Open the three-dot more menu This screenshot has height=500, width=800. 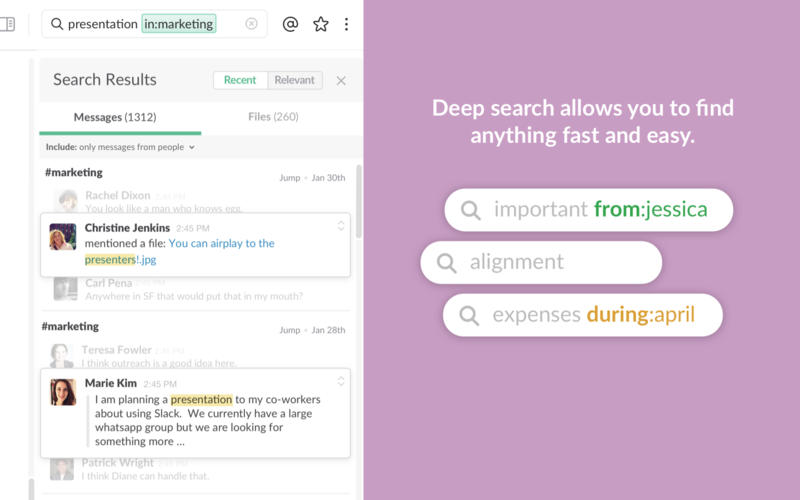click(x=346, y=24)
